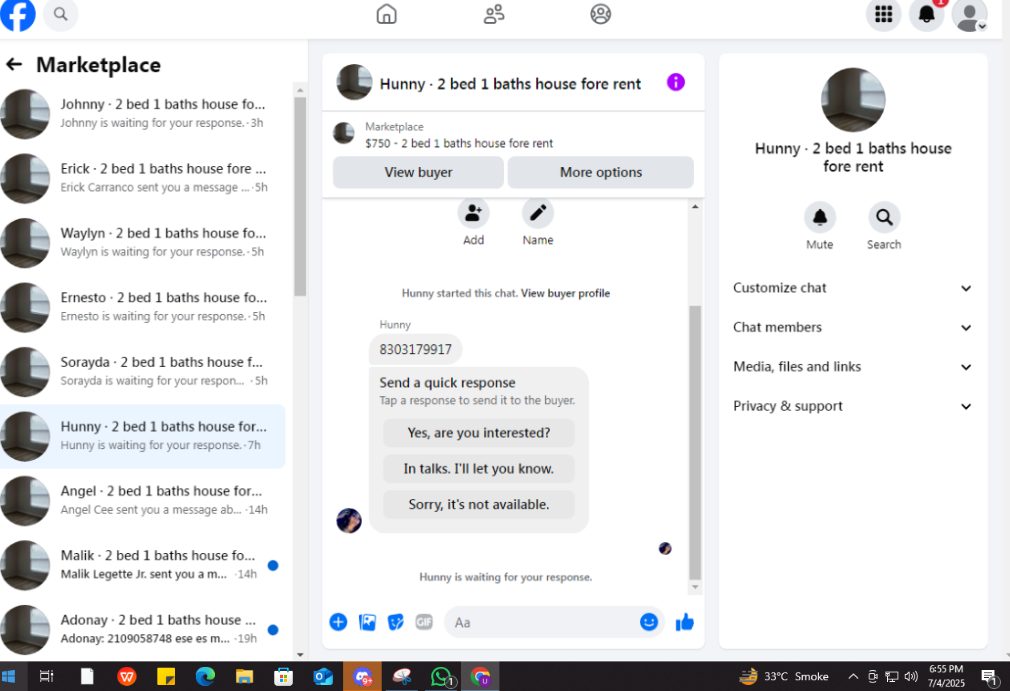Click Hunny's message '8303179917'

(x=415, y=349)
